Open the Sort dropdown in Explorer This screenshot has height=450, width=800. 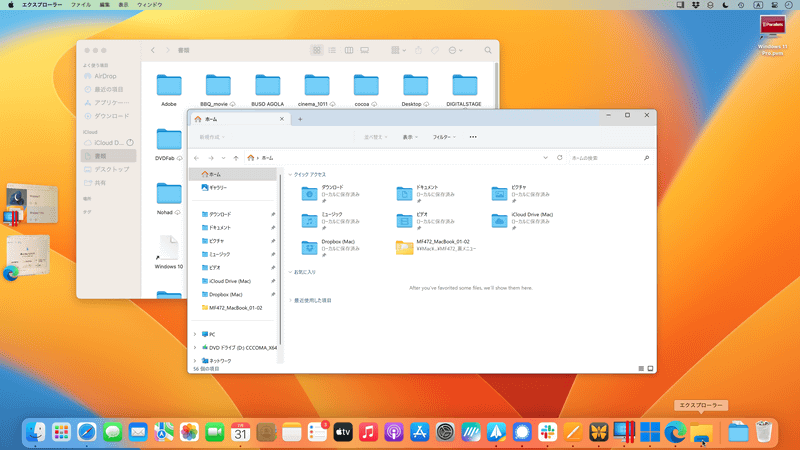click(376, 137)
